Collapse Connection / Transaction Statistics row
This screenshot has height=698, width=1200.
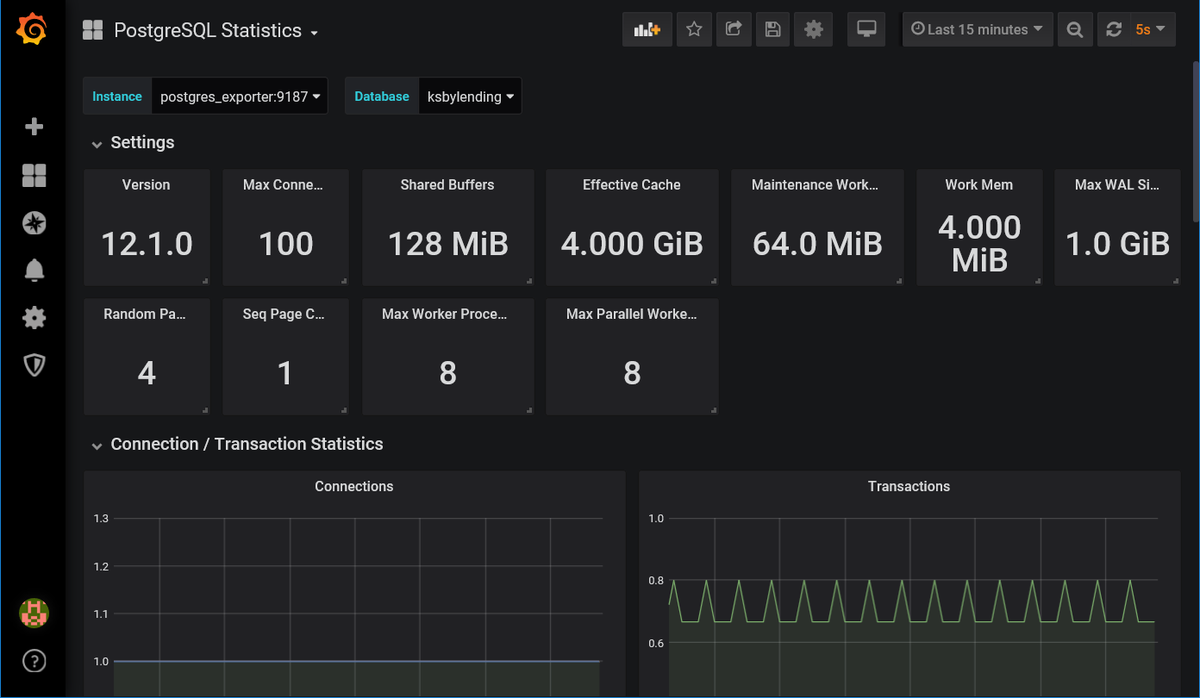tap(237, 444)
